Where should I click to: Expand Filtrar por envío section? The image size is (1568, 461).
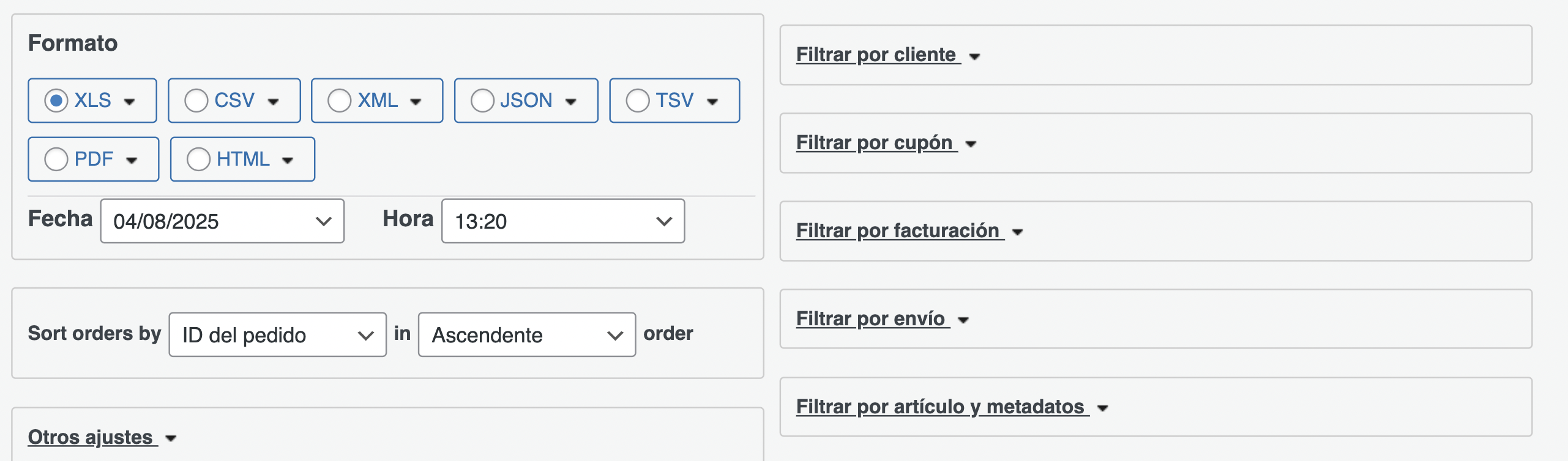[883, 319]
